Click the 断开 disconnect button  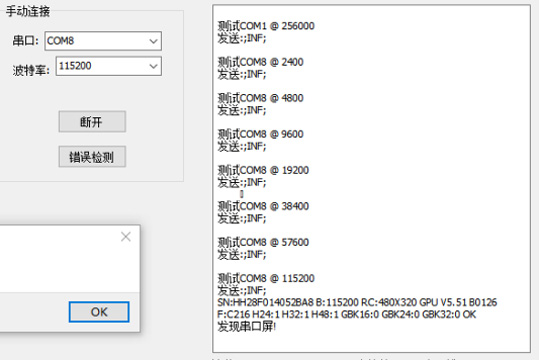click(x=92, y=122)
